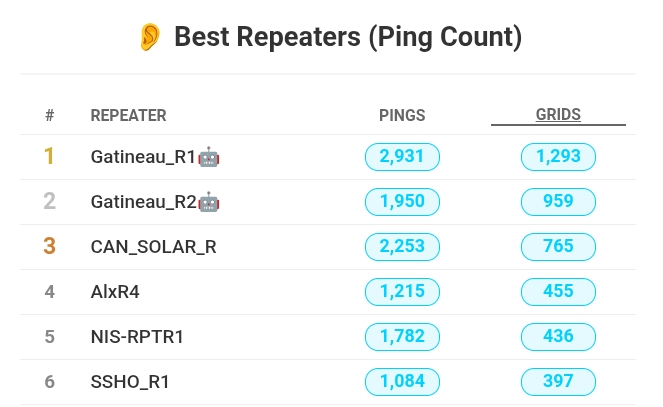Image resolution: width=663 pixels, height=407 pixels.
Task: Click the ear icon in the title
Action: 150,38
